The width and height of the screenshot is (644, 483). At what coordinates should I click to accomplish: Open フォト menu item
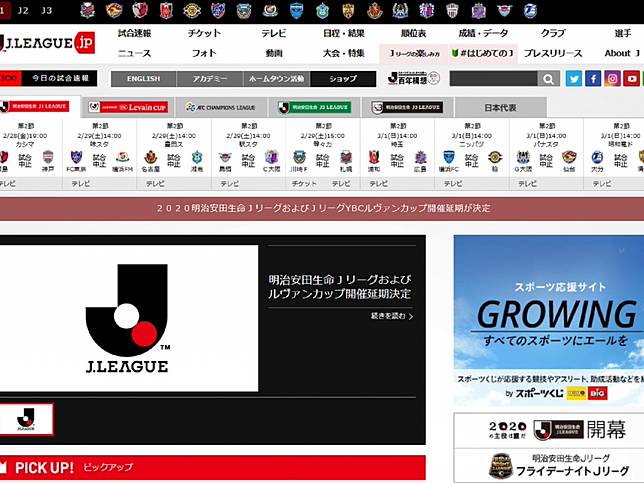tap(204, 53)
